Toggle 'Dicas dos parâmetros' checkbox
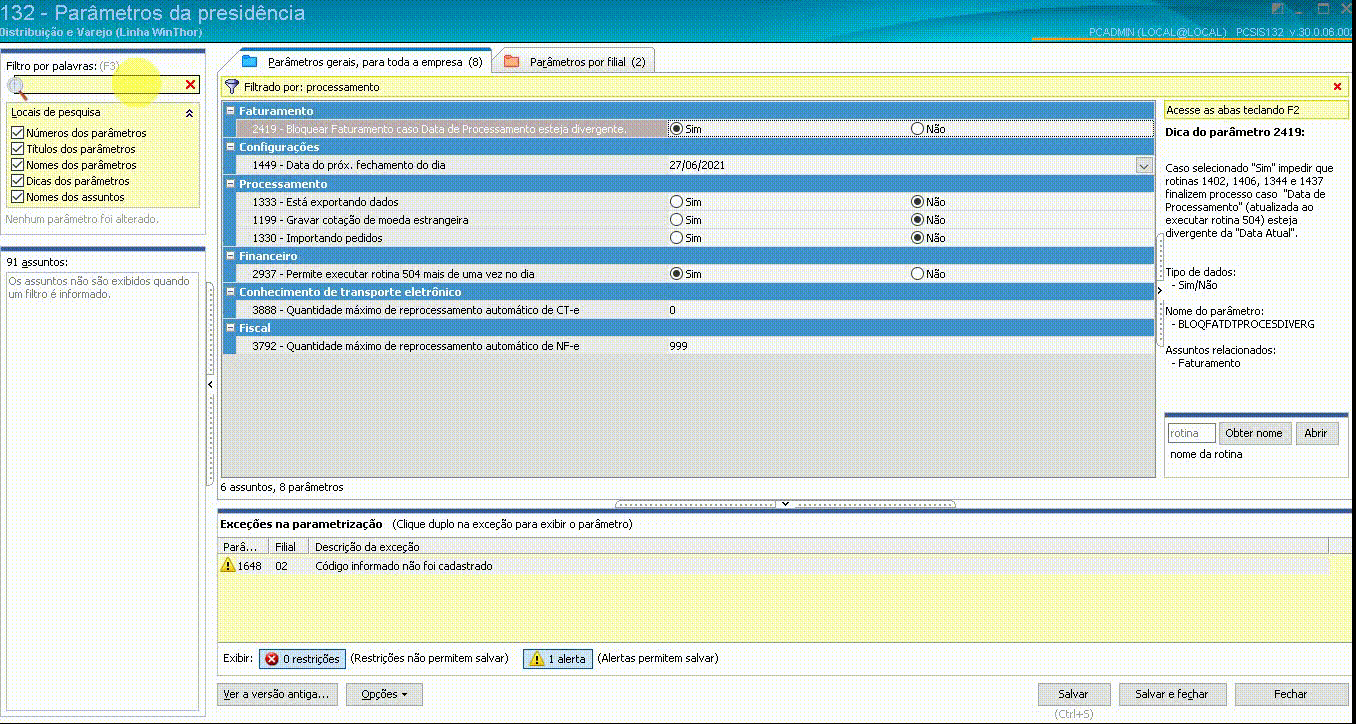 (x=16, y=181)
